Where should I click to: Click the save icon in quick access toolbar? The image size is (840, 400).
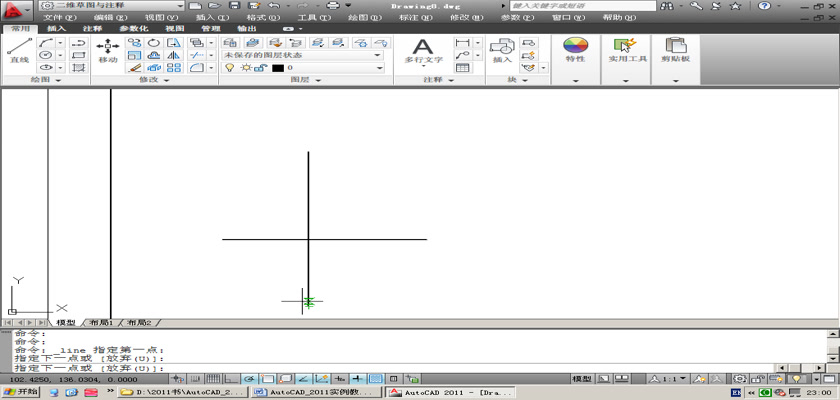[x=234, y=5]
